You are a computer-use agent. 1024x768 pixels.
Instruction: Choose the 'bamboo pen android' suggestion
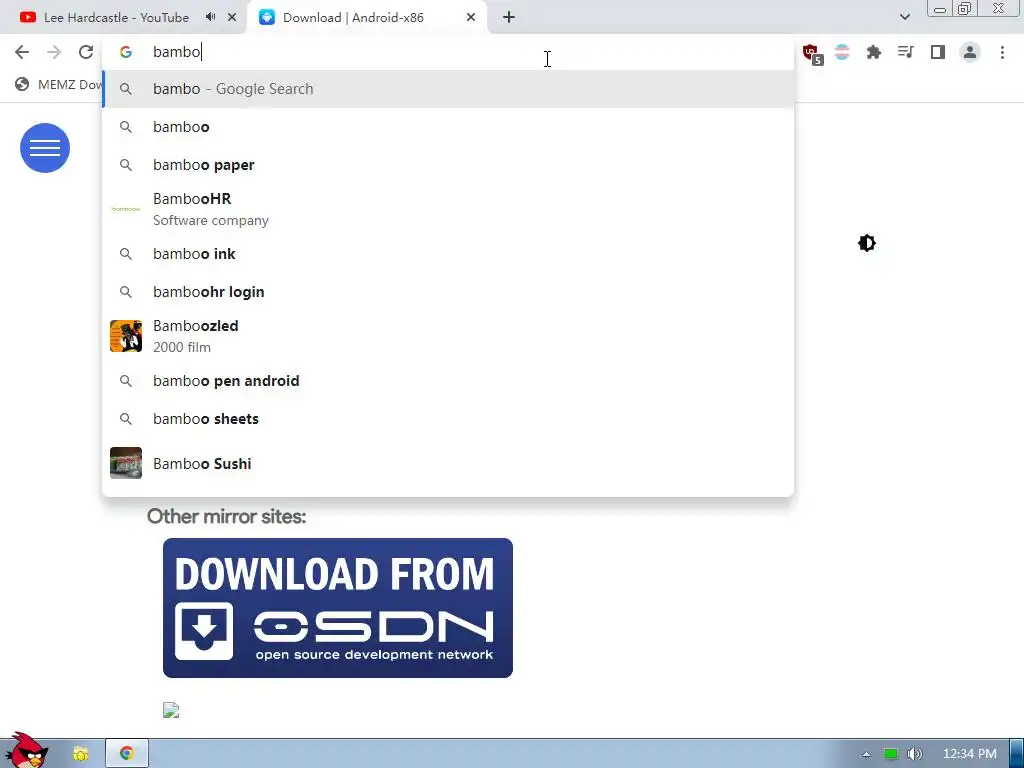pos(449,381)
